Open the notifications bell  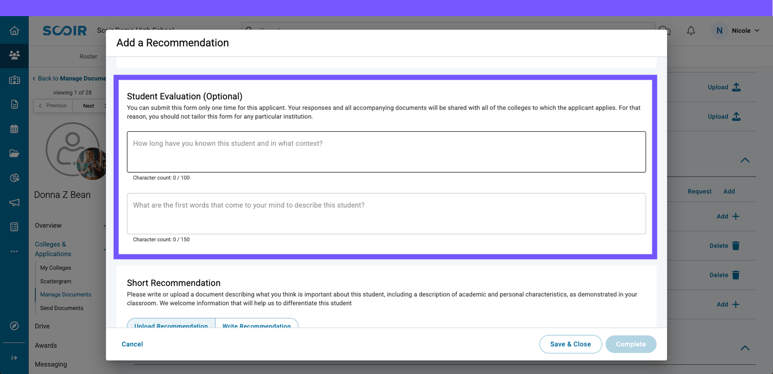click(x=691, y=31)
